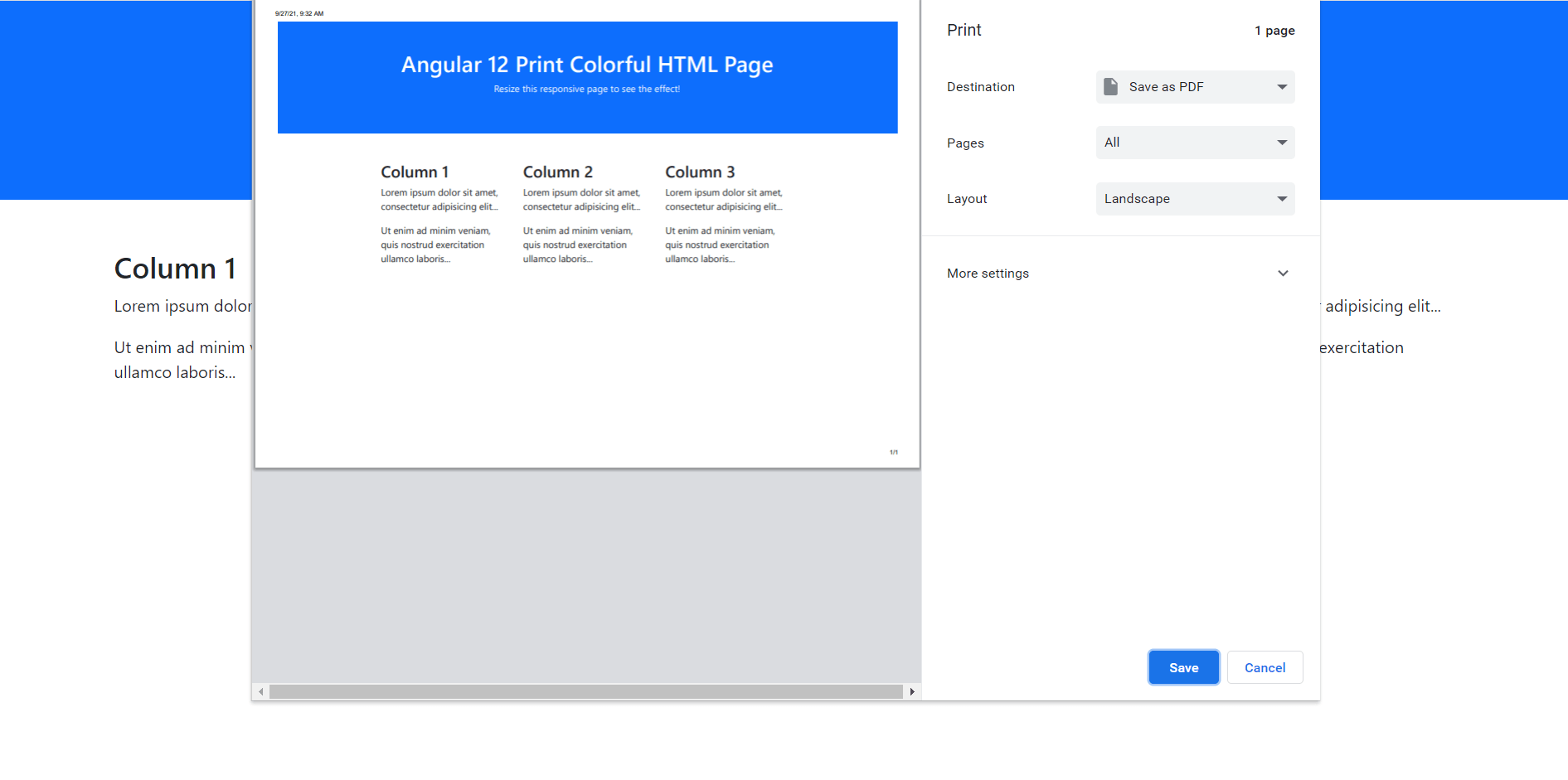Click the Print dialog heading

pyautogui.click(x=964, y=29)
